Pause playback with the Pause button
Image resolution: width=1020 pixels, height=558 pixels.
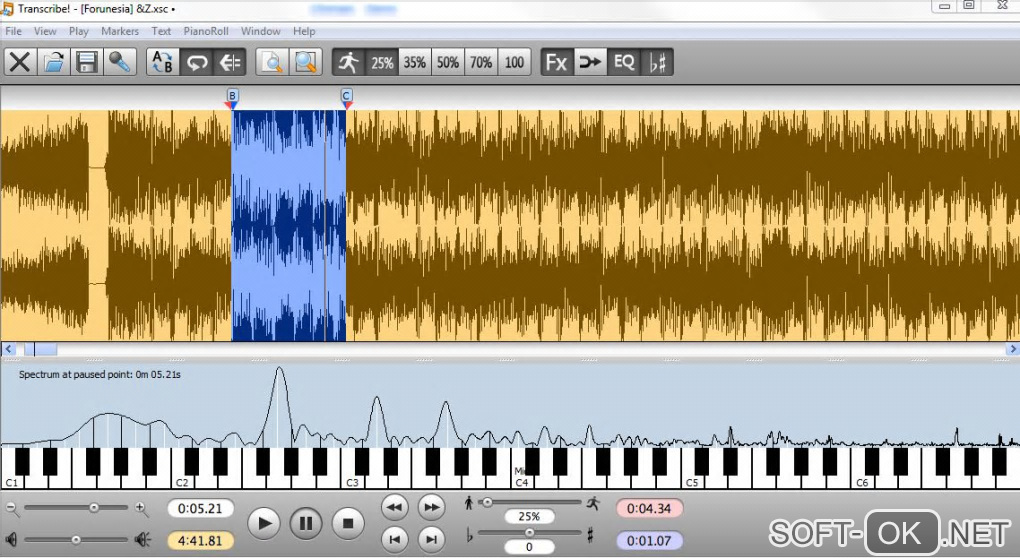pos(306,523)
